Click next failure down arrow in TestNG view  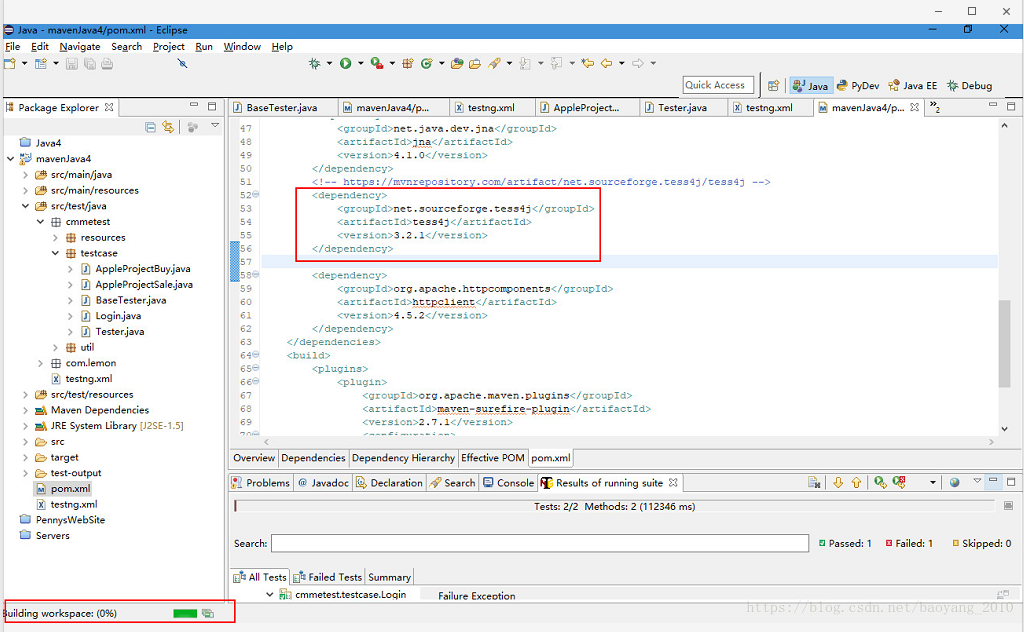click(838, 482)
